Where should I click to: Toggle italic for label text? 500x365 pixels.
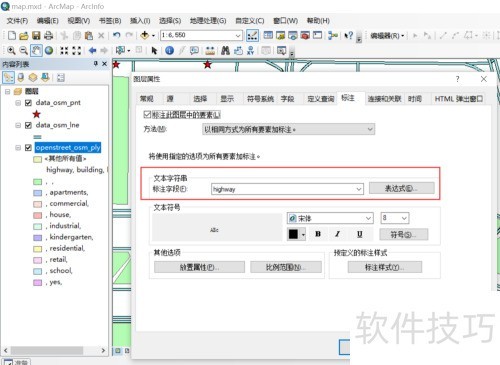point(338,234)
